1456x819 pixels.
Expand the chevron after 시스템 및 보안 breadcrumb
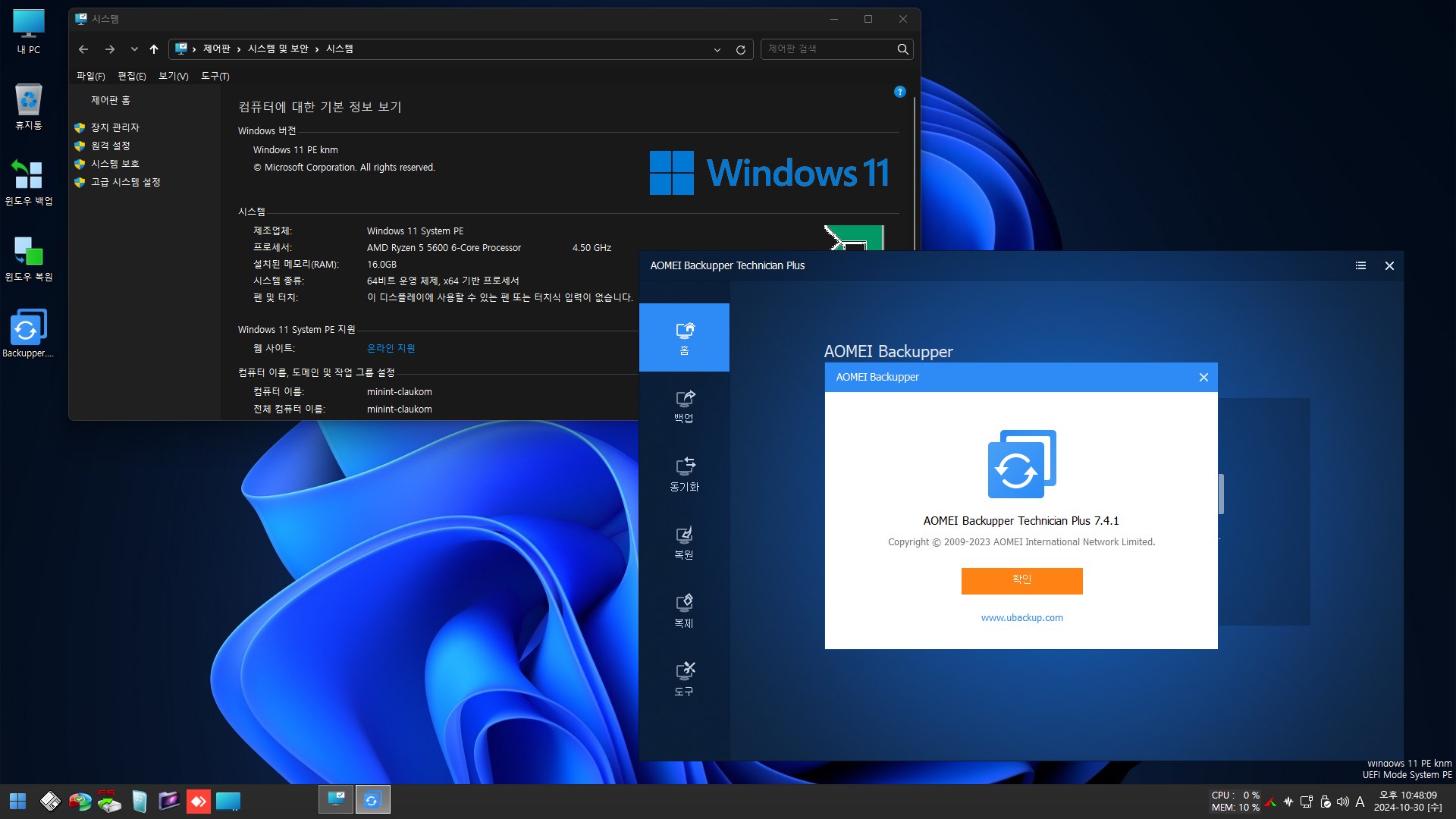pos(317,49)
